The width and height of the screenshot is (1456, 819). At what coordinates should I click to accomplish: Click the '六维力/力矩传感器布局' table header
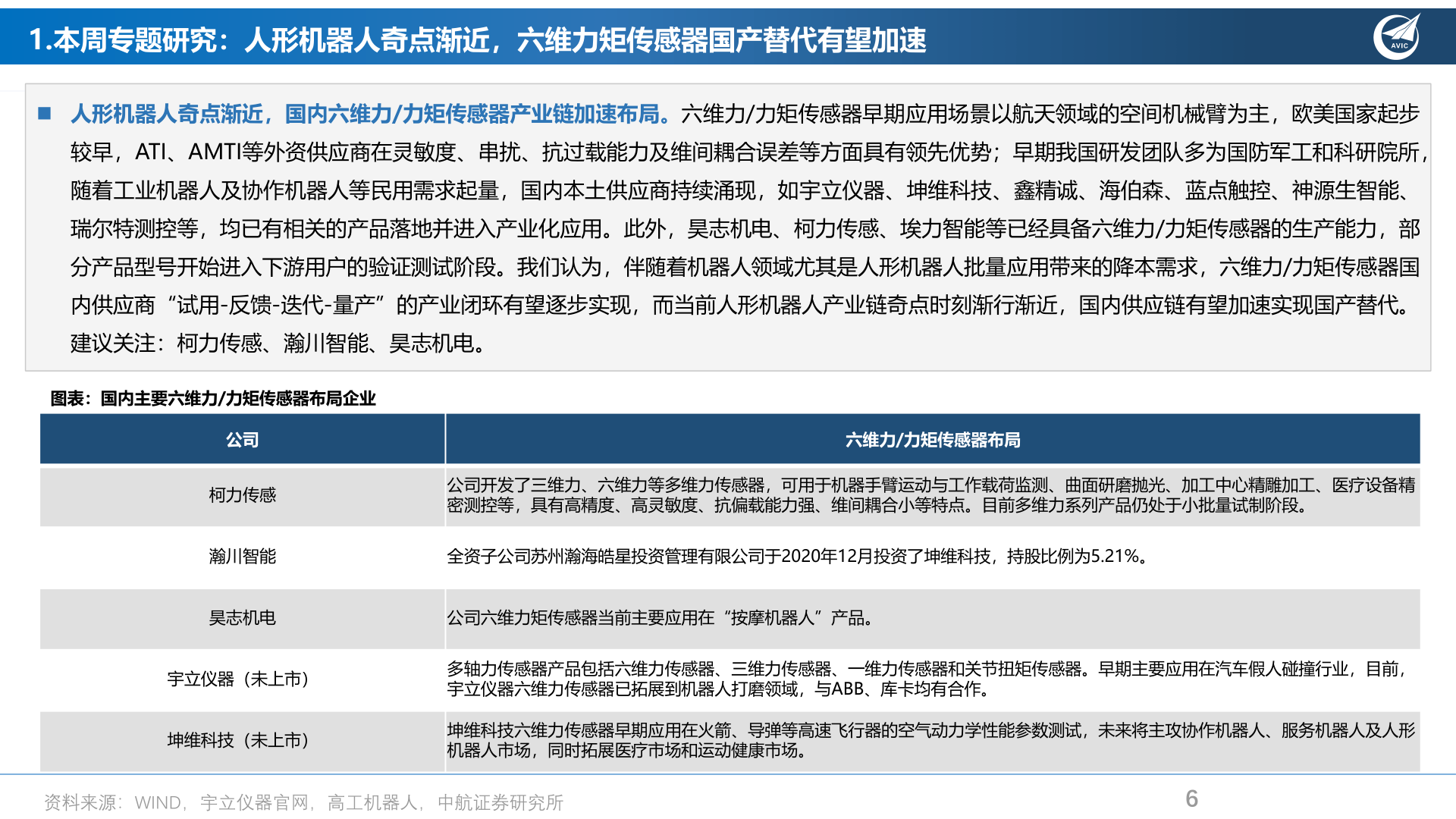(933, 440)
